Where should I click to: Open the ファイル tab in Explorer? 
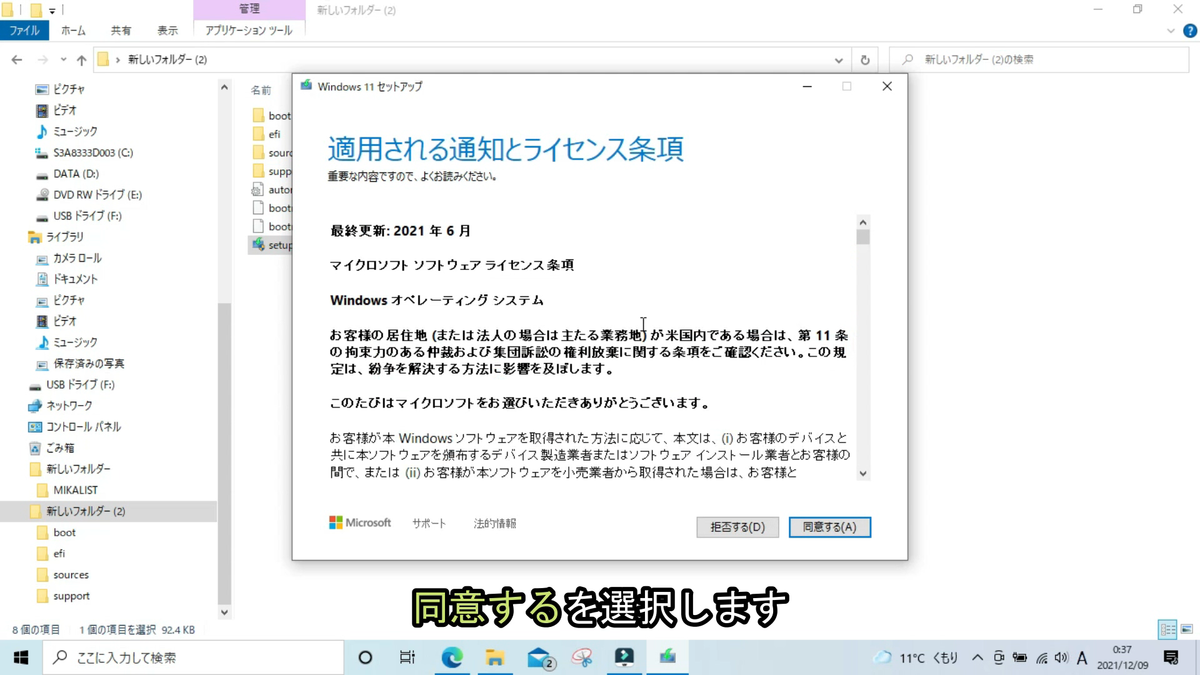coord(24,31)
